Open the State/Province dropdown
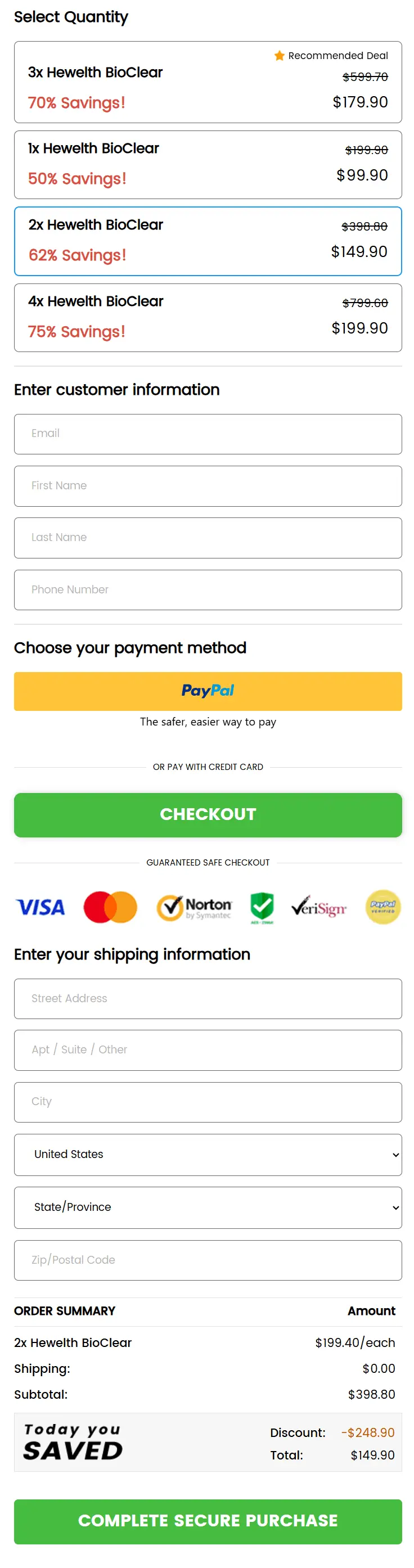414x1568 pixels. (x=208, y=1207)
